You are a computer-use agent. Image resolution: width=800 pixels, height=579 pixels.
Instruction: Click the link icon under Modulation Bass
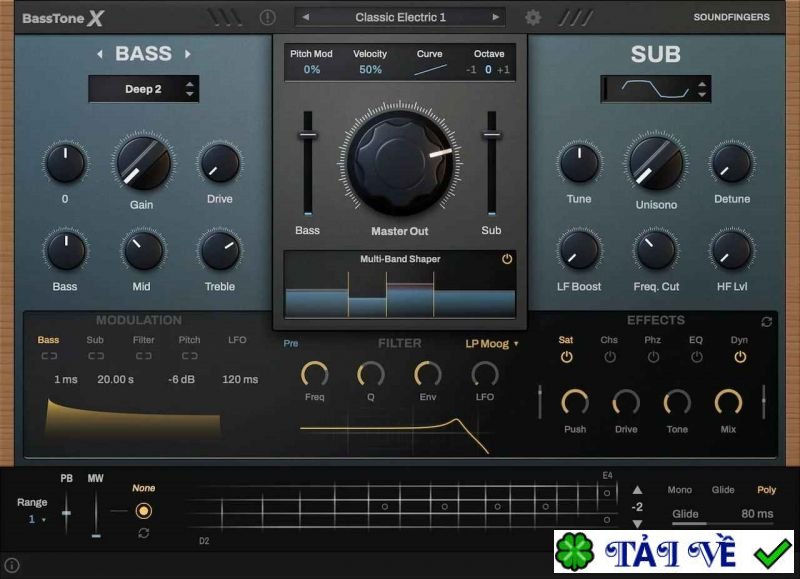click(x=49, y=356)
